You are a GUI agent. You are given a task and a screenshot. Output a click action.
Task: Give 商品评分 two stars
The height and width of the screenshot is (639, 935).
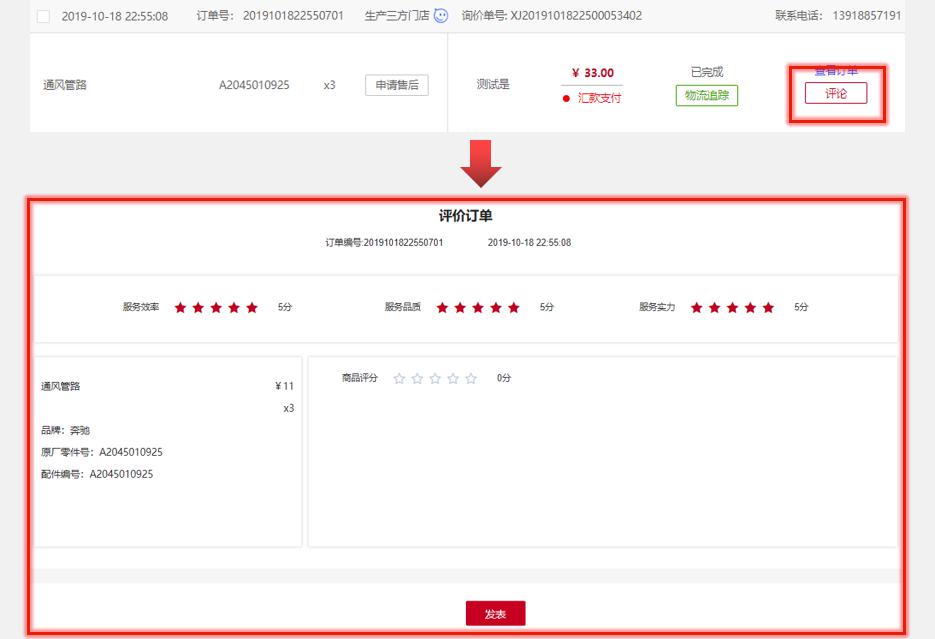(x=417, y=379)
